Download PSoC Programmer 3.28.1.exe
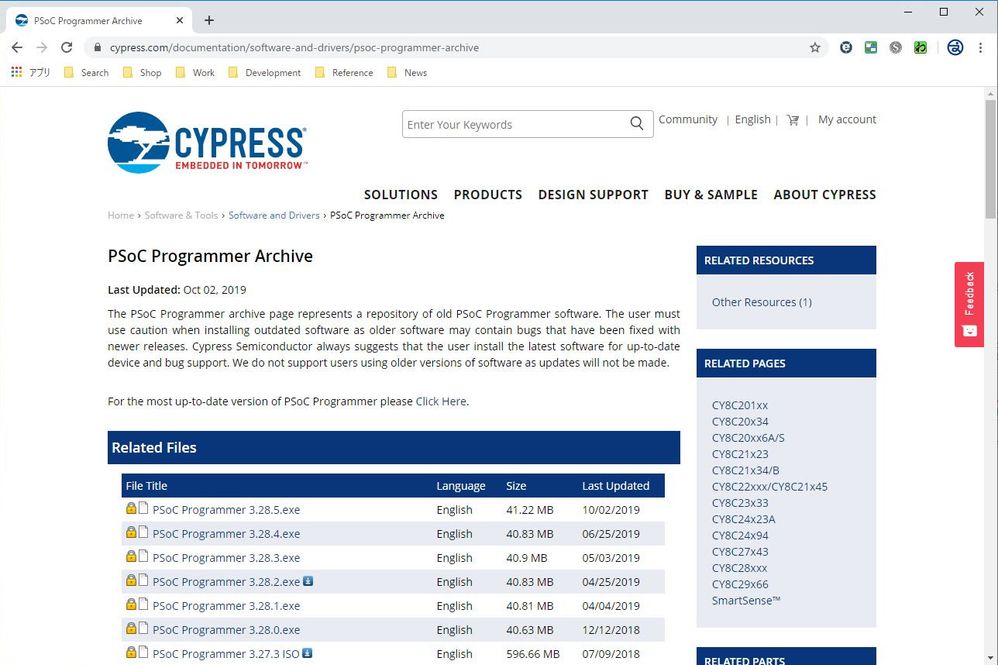 227,606
